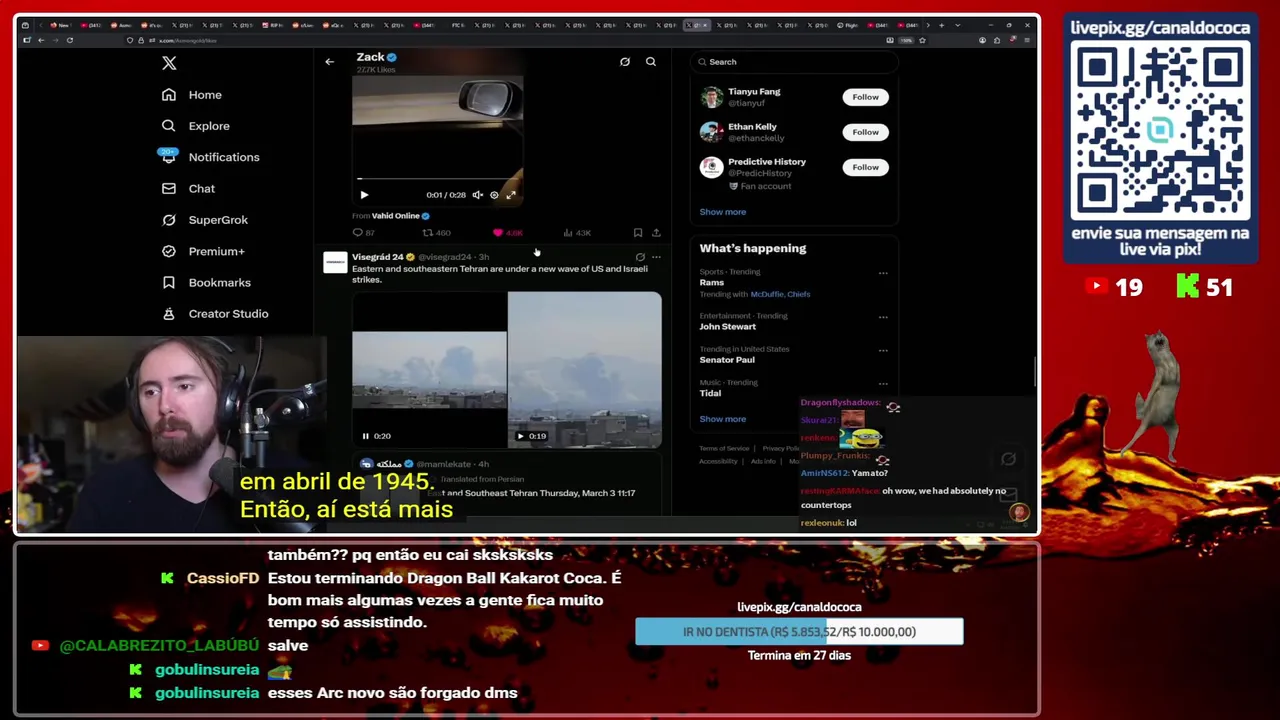This screenshot has width=1280, height=720.
Task: Open more options for John Stewart trend
Action: [x=883, y=317]
